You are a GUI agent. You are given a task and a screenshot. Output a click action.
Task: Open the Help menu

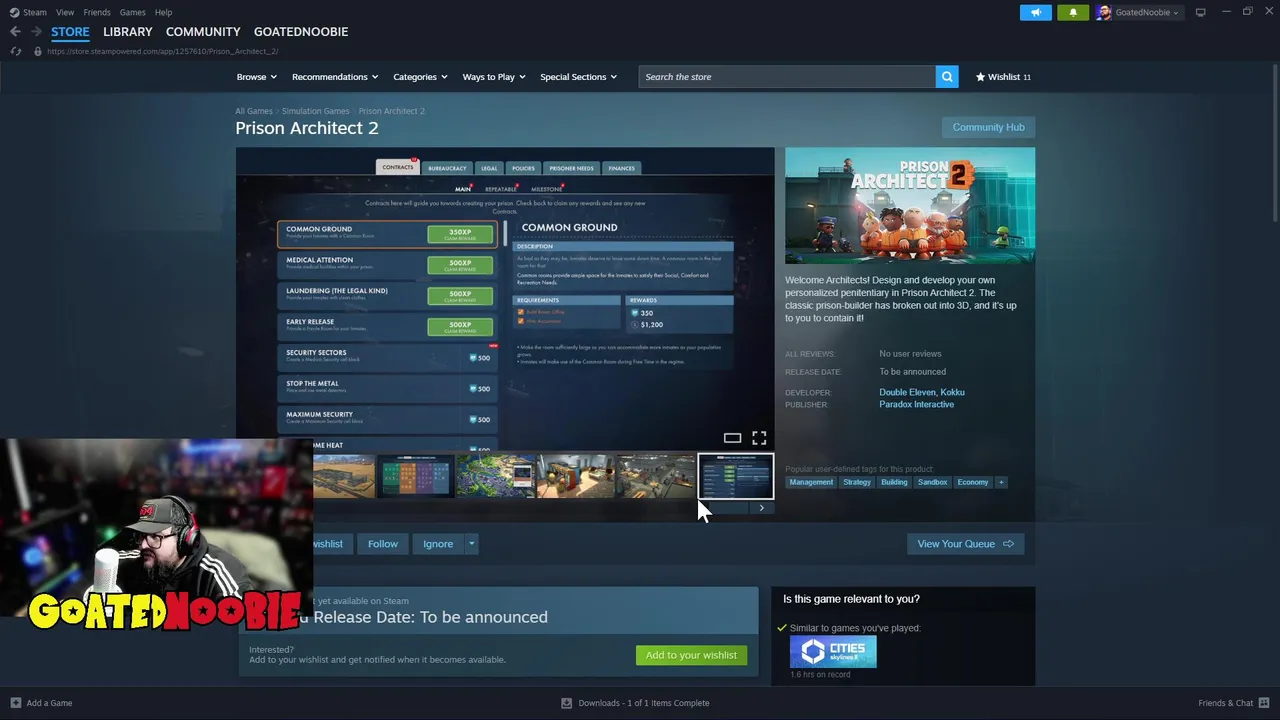click(x=164, y=12)
